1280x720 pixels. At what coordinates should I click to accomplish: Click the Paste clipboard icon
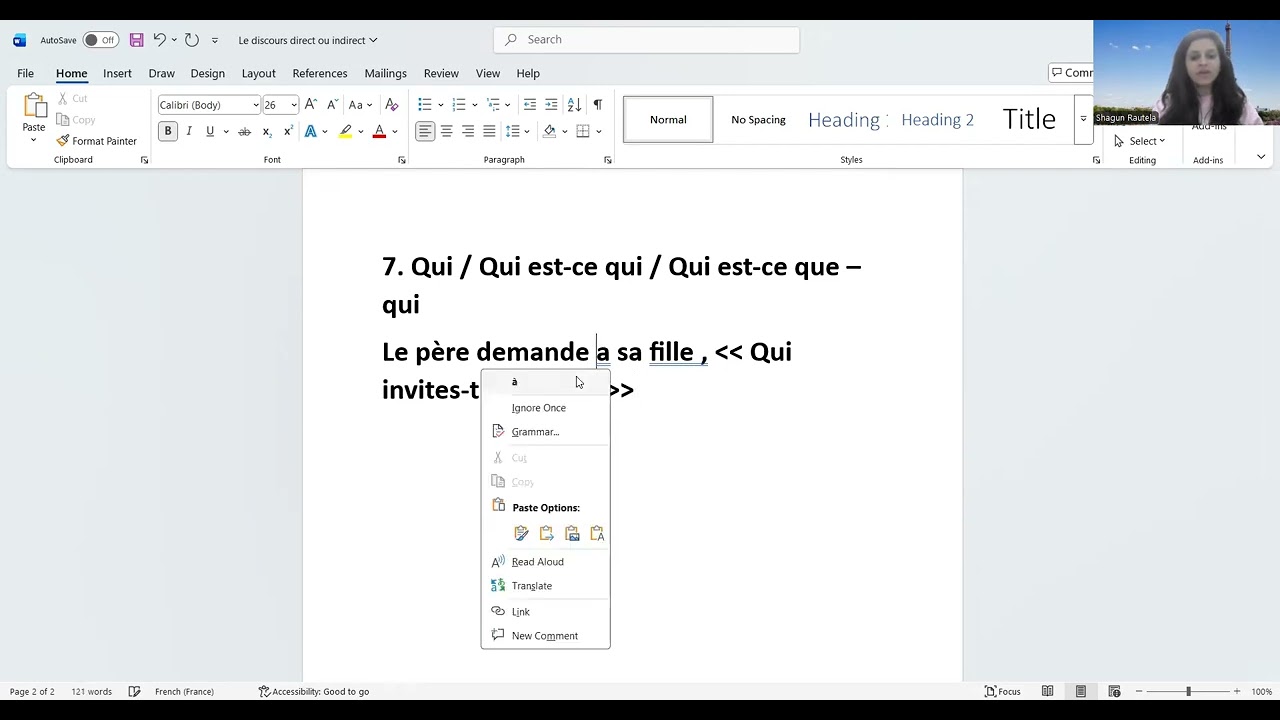coord(34,106)
